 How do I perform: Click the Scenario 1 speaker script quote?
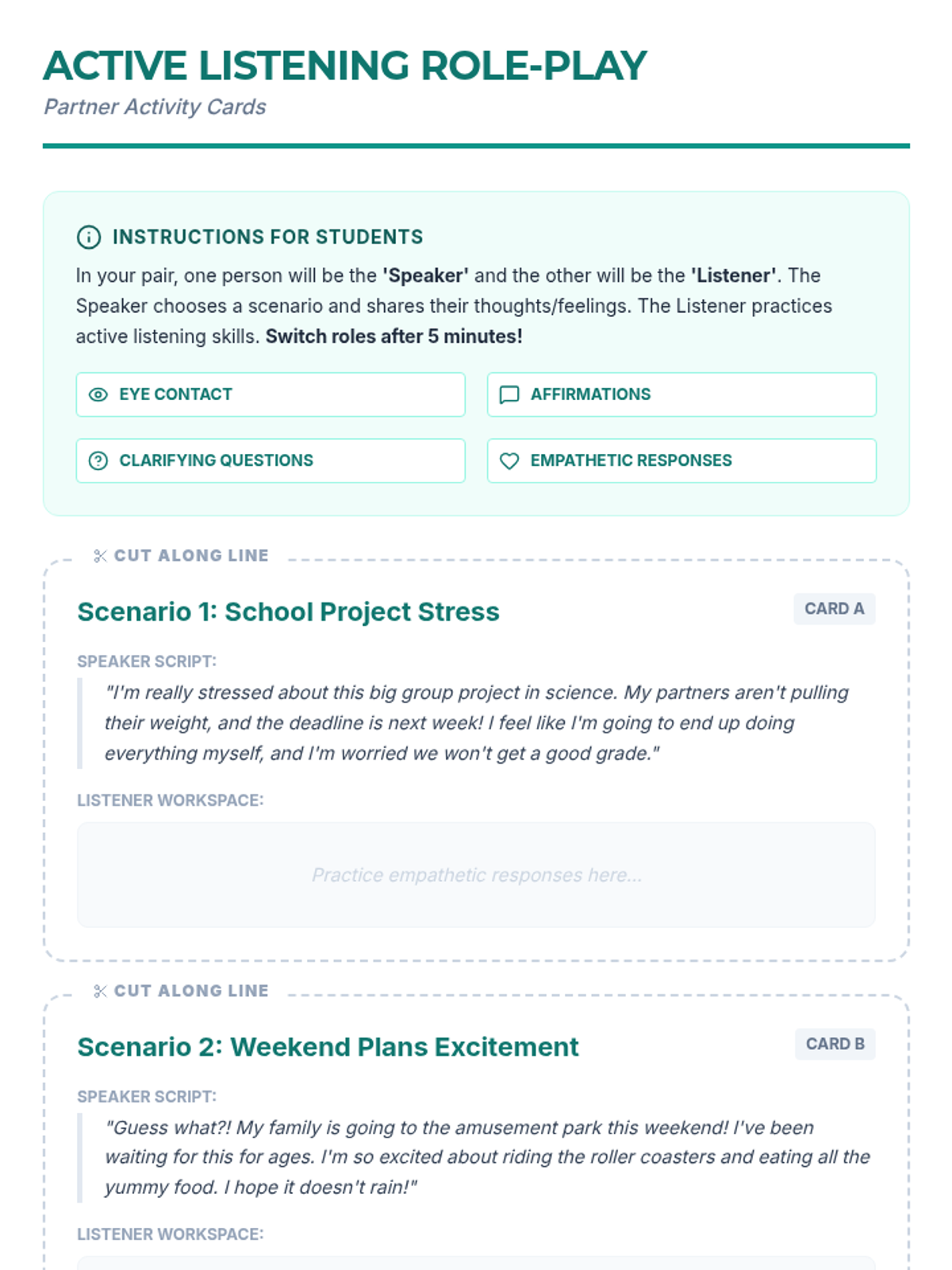[476, 723]
